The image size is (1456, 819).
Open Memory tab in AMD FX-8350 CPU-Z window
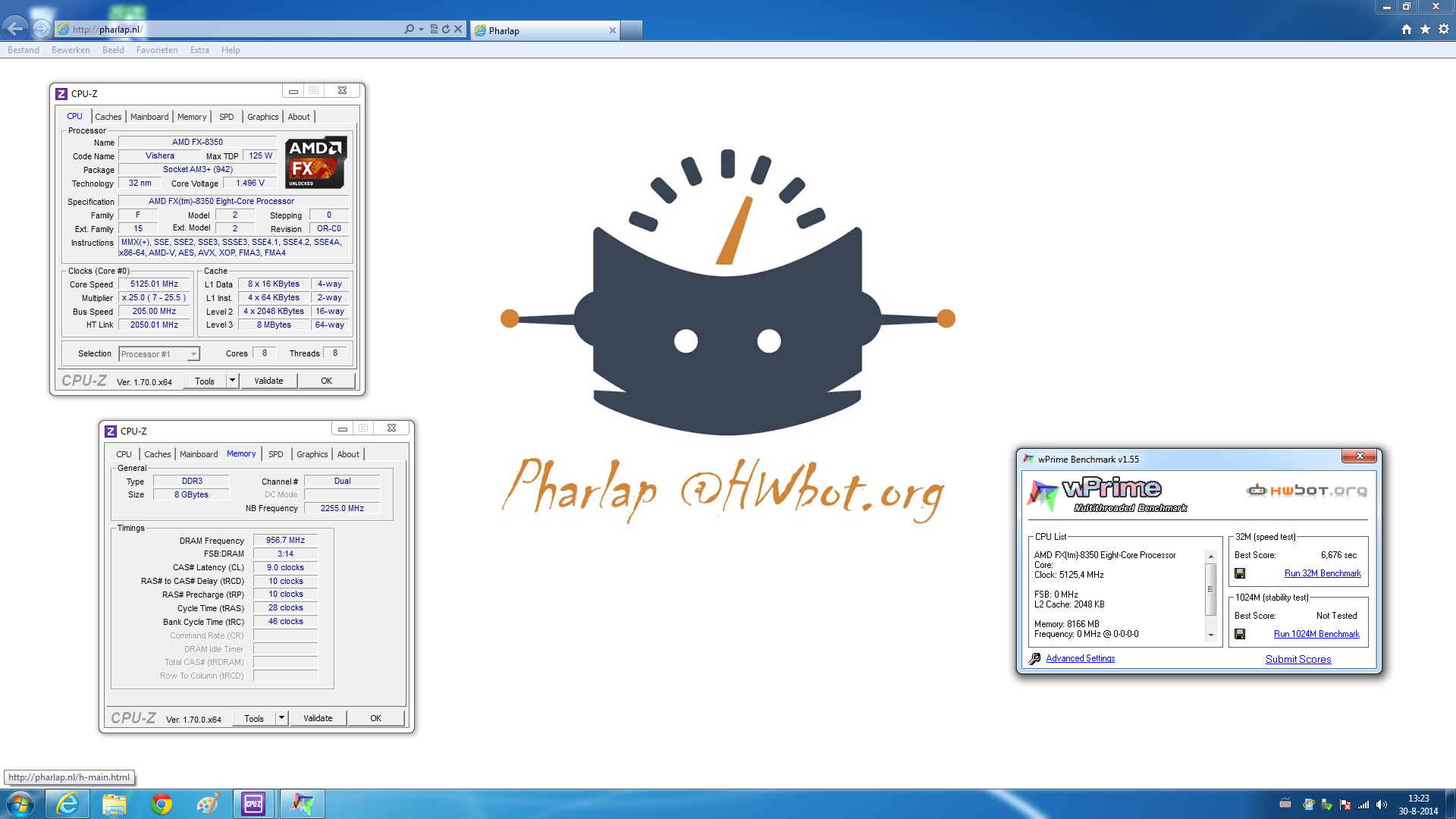(192, 117)
